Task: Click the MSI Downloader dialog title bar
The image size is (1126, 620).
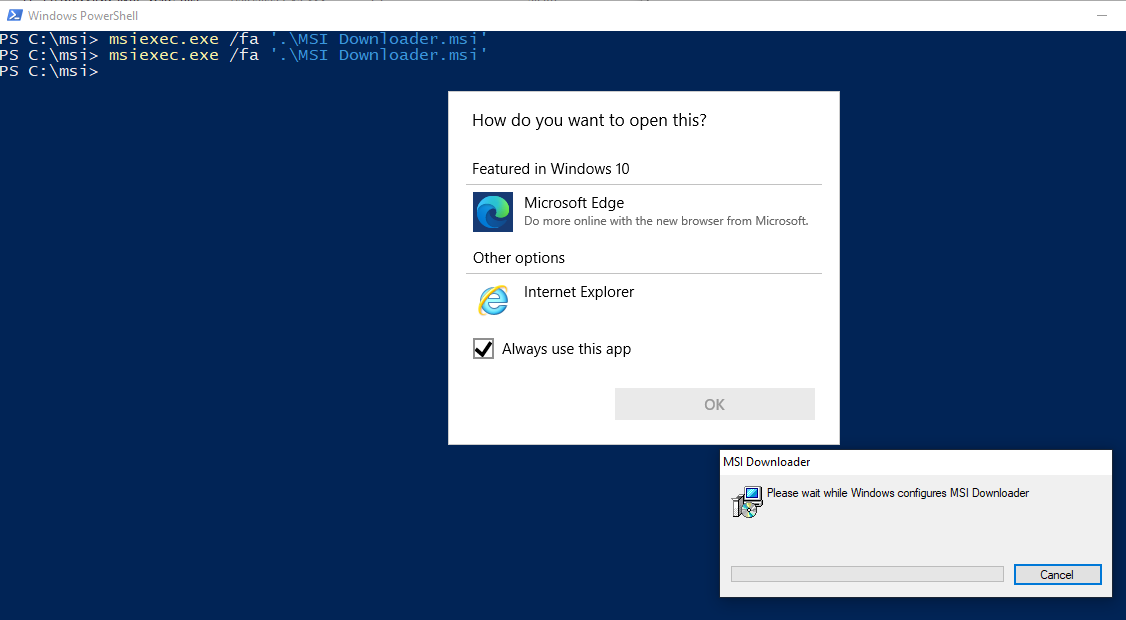Action: click(x=900, y=462)
